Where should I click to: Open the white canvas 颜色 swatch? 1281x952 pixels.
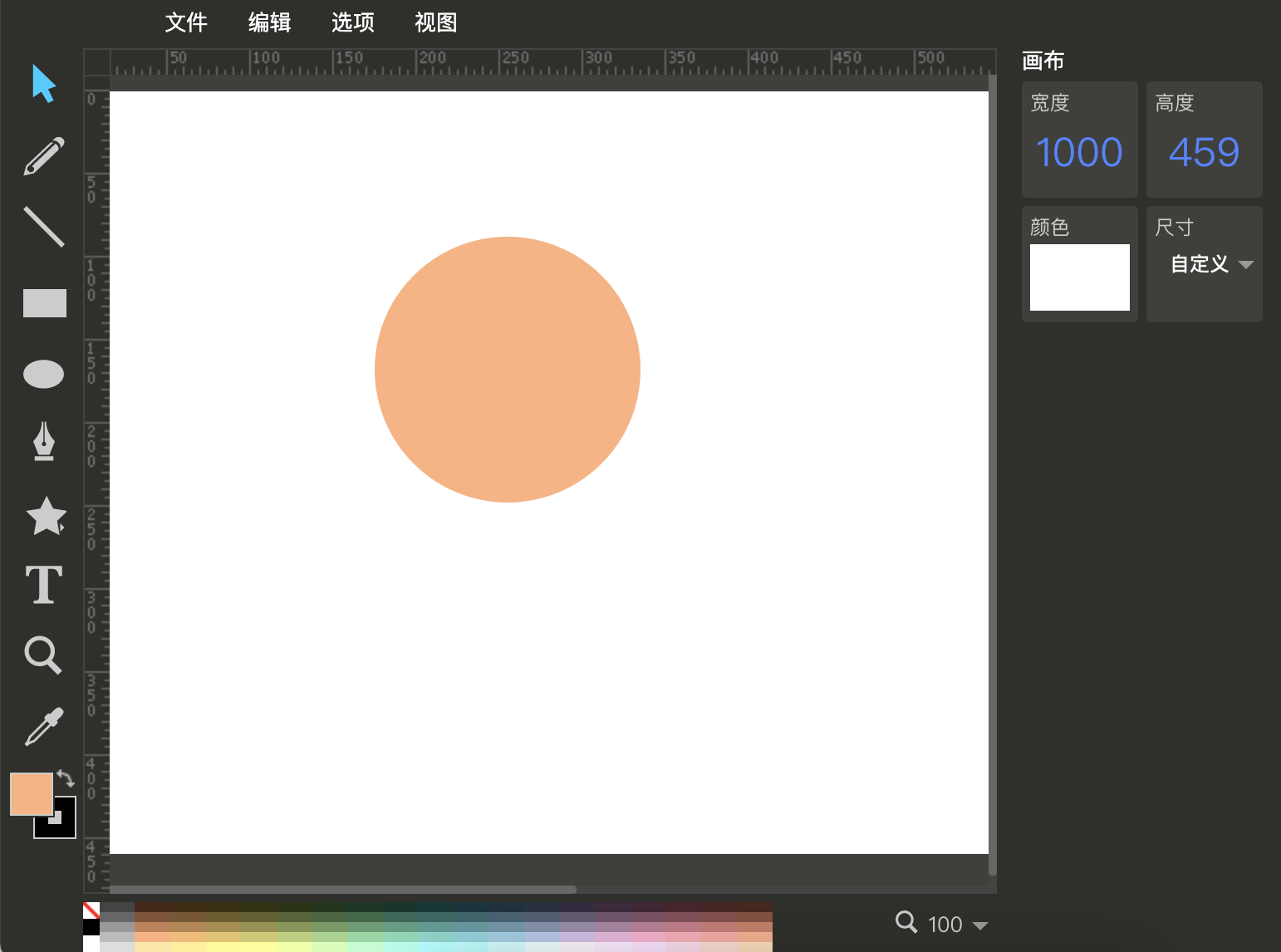pos(1079,277)
